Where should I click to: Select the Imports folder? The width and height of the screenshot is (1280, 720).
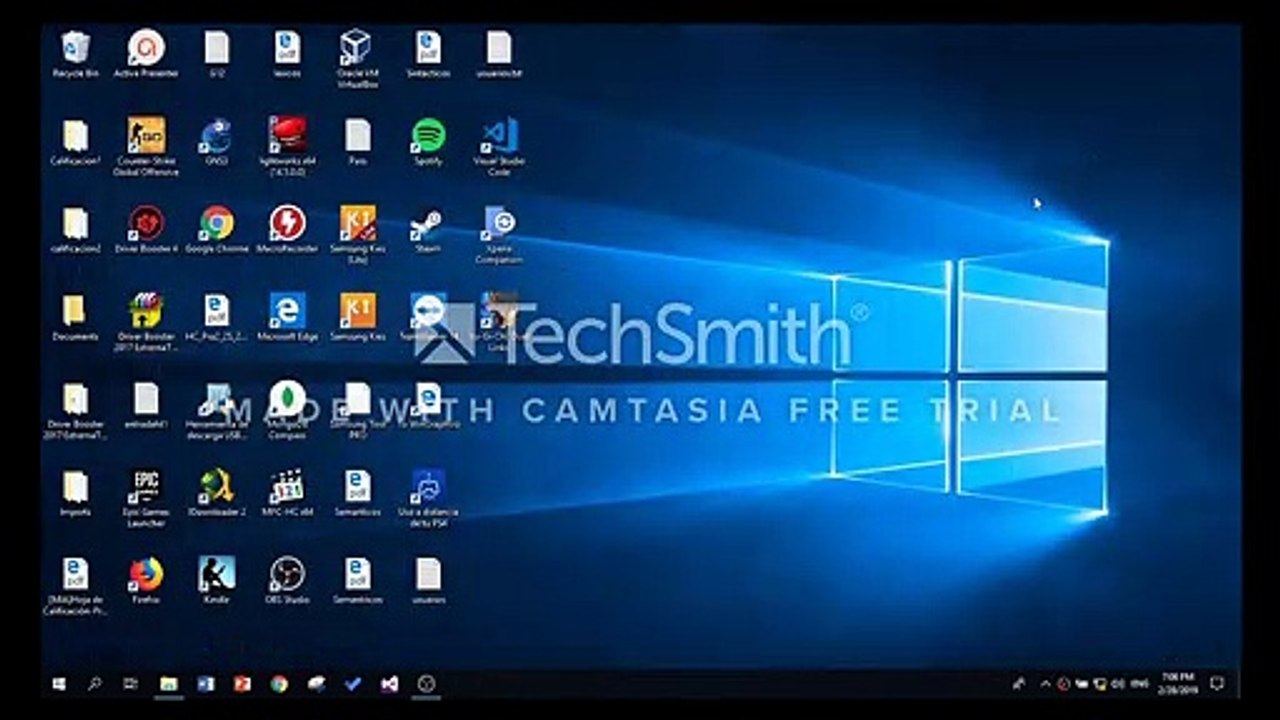(x=75, y=494)
